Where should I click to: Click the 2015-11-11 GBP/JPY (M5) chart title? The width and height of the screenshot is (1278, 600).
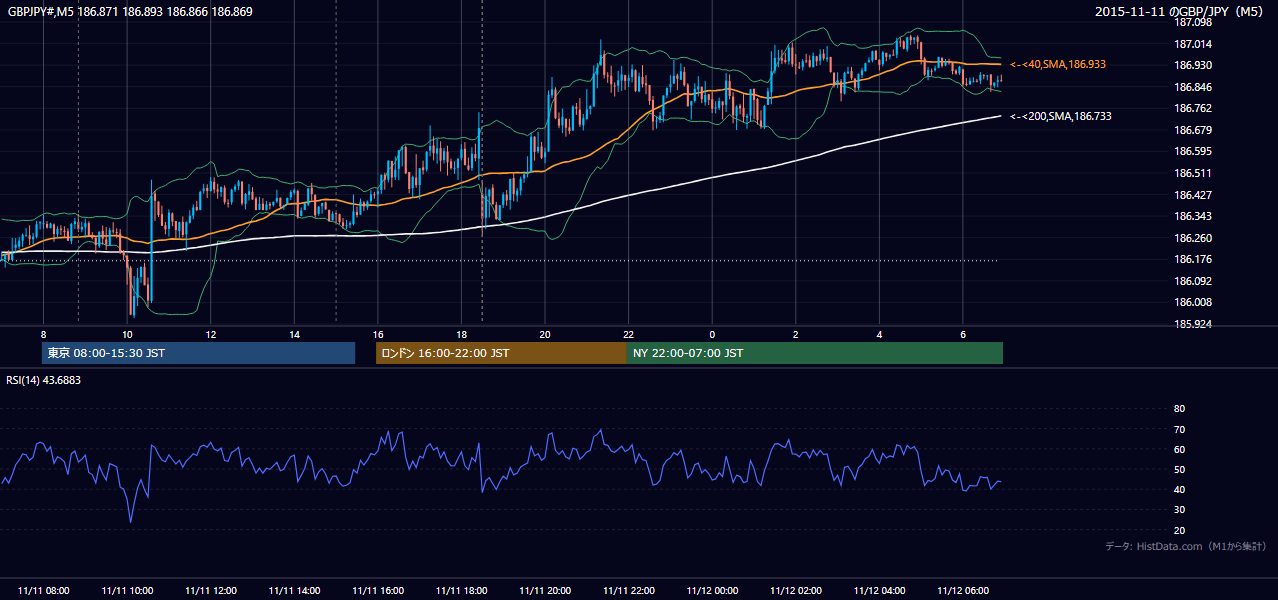coord(1180,12)
